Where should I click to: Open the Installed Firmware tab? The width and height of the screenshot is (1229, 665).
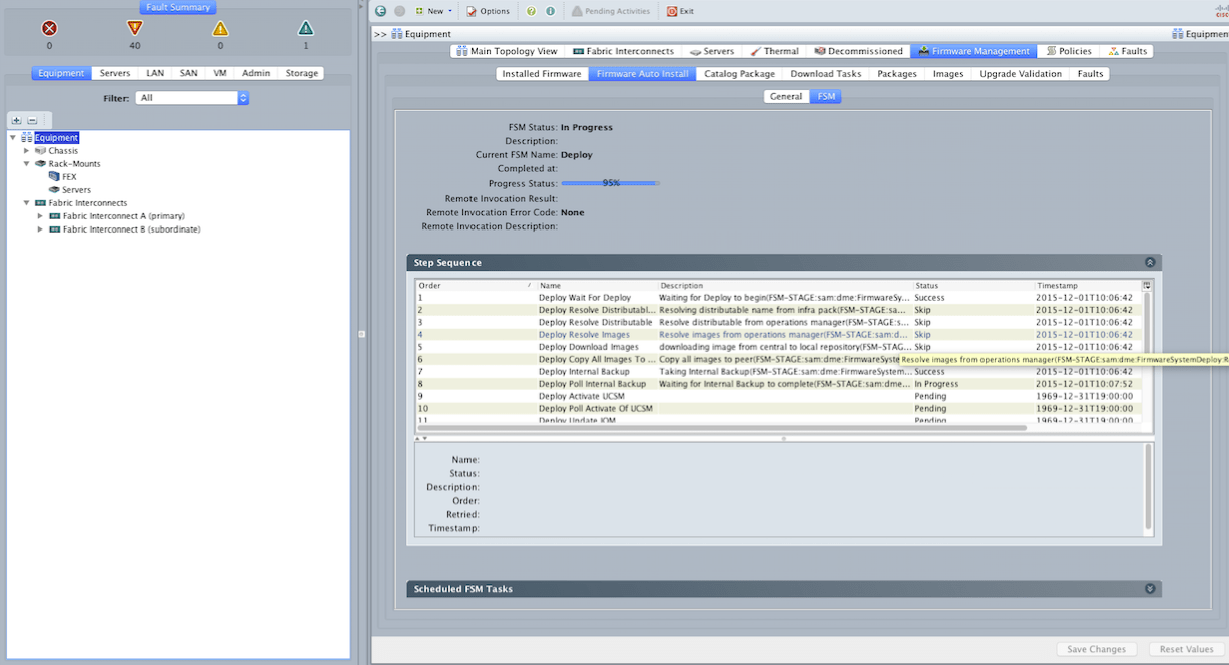tap(542, 73)
